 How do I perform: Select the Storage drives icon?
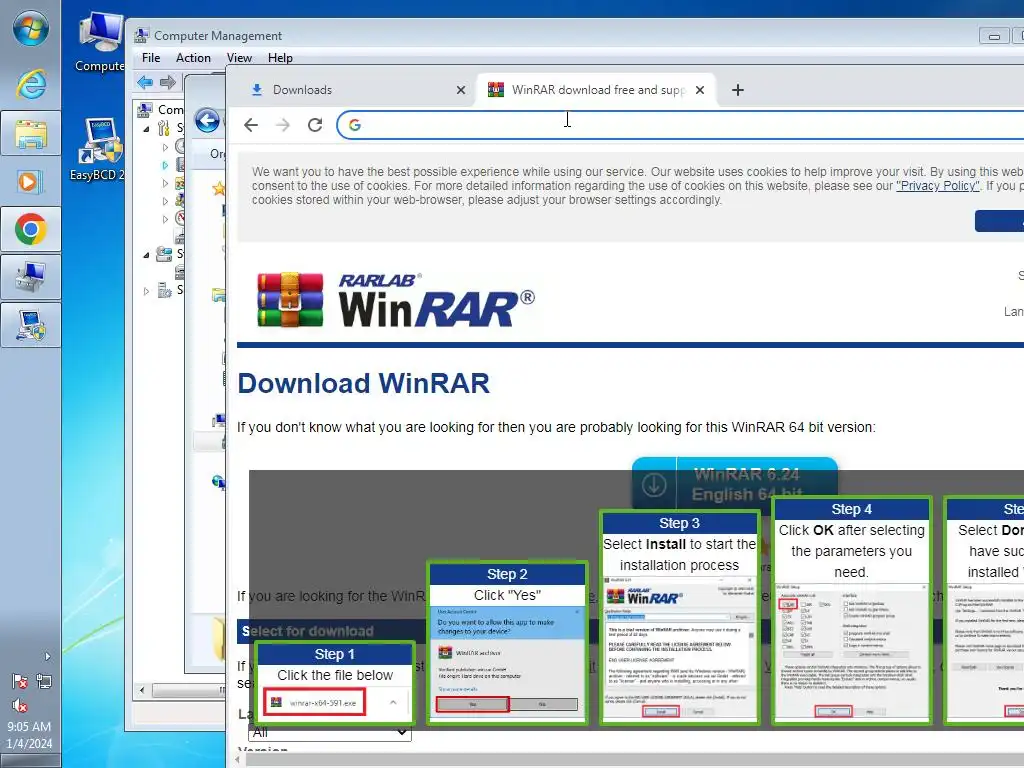tap(164, 254)
